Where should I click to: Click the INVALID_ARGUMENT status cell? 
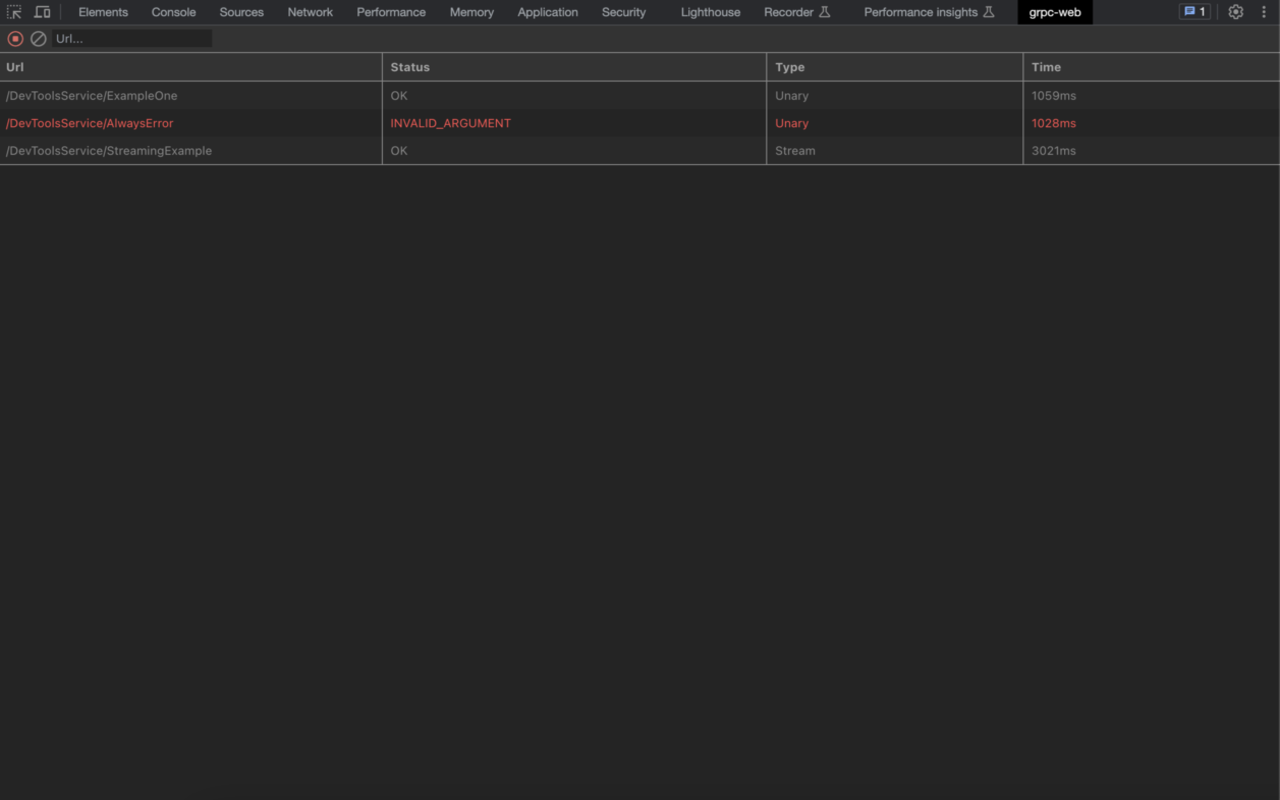451,123
